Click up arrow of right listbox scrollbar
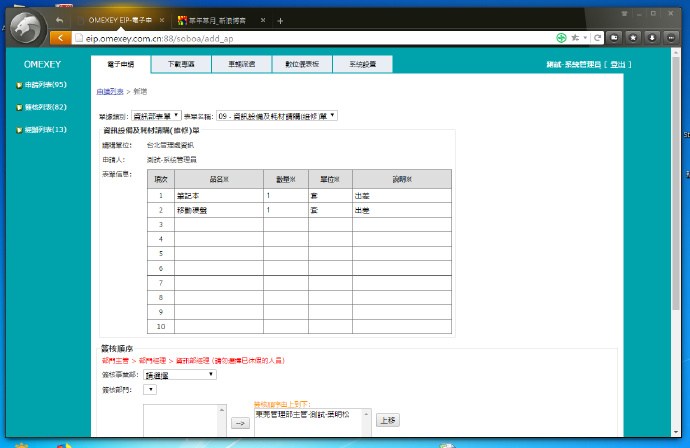Viewport: 690px width, 448px height. tap(366, 414)
